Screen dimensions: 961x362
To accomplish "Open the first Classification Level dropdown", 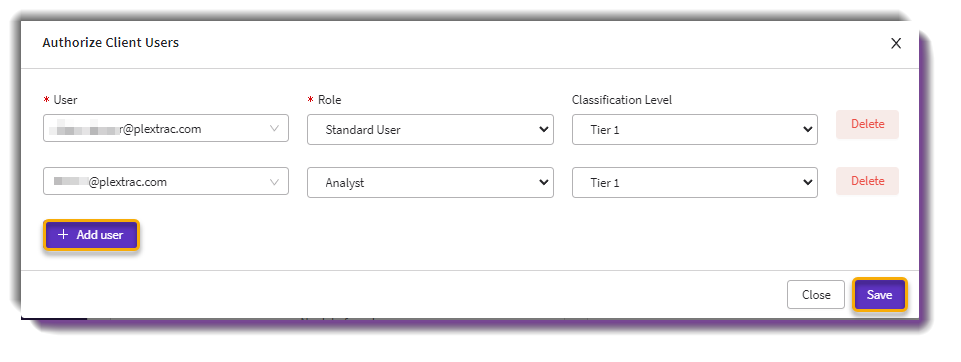I will [x=694, y=129].
